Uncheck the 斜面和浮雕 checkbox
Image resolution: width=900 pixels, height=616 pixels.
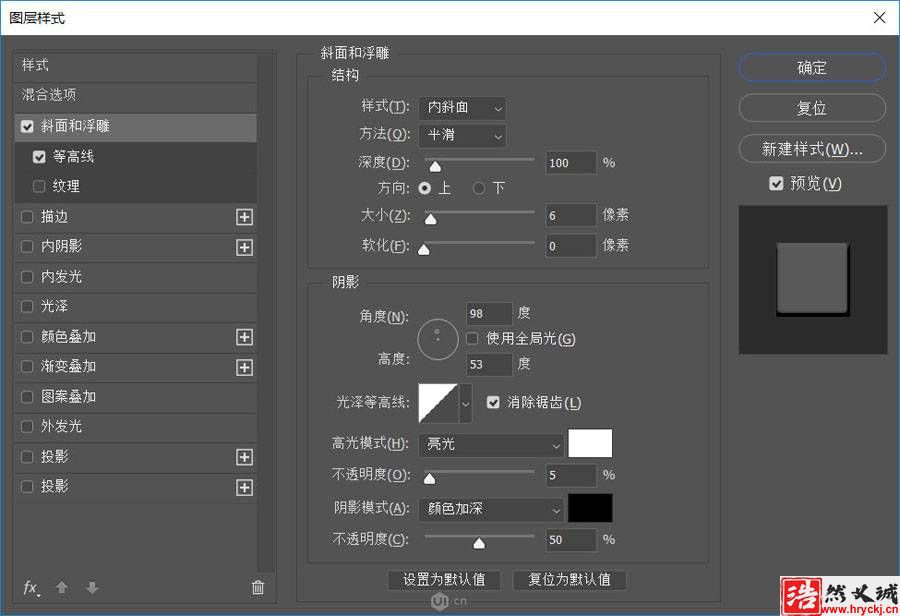27,126
